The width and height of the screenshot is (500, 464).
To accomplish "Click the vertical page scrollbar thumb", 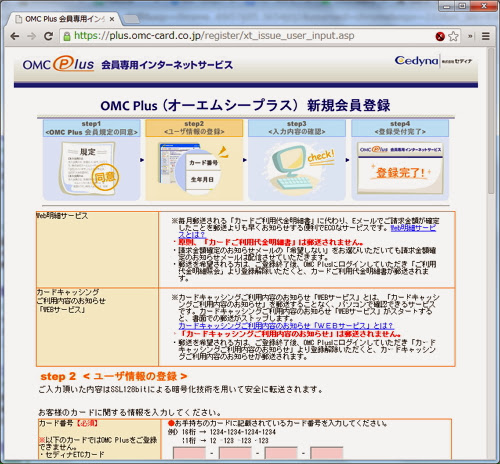I will click(x=491, y=120).
